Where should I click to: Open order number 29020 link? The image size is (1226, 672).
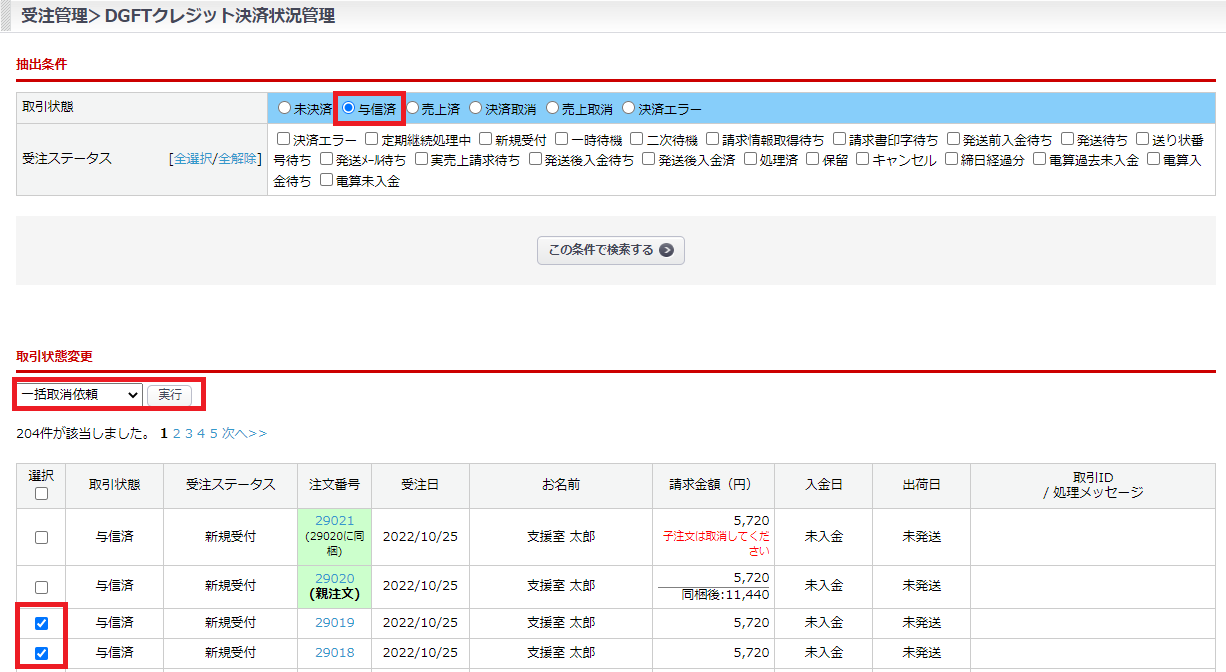pos(334,578)
